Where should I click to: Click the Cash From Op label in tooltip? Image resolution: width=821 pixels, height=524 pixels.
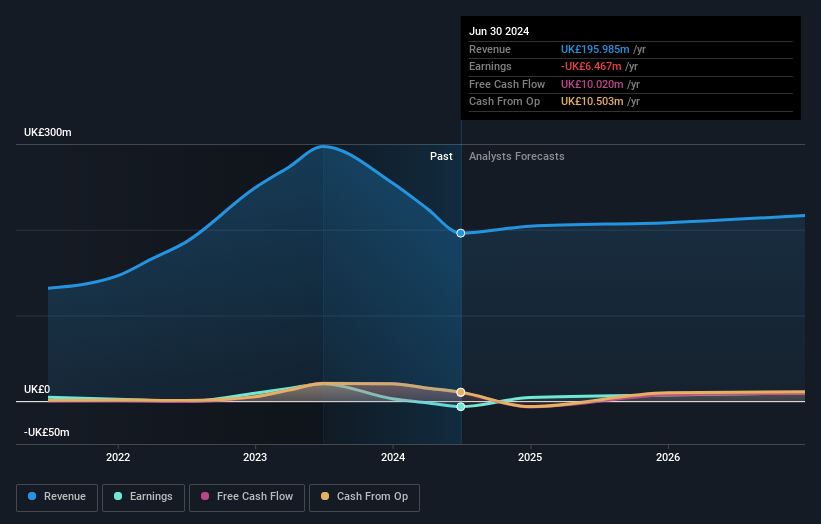[x=504, y=102]
